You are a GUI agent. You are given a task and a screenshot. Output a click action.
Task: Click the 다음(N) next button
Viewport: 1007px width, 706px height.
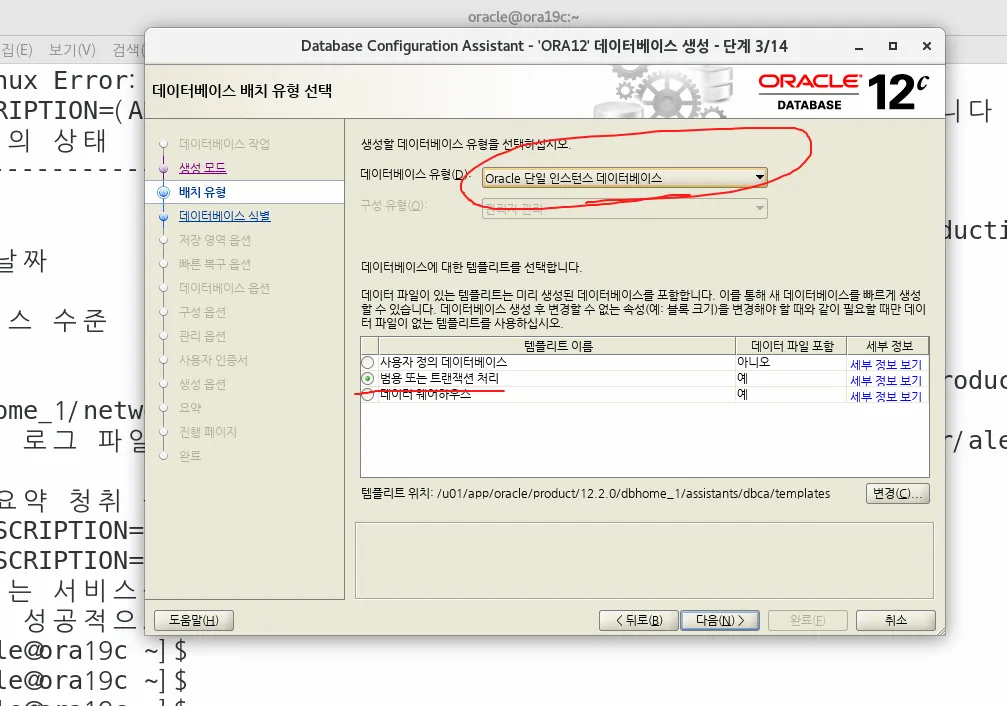pos(719,620)
